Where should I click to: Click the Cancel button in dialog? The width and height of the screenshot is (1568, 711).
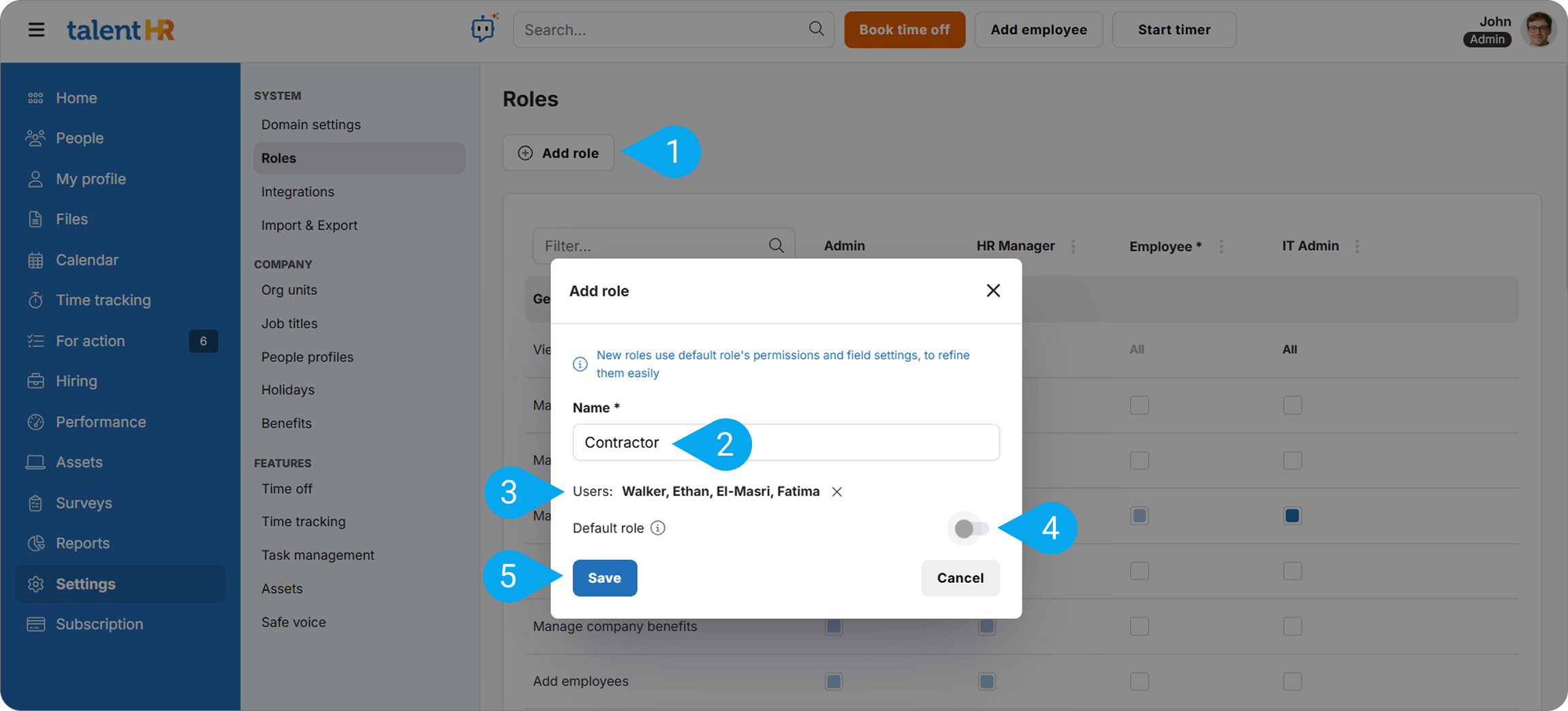(960, 578)
